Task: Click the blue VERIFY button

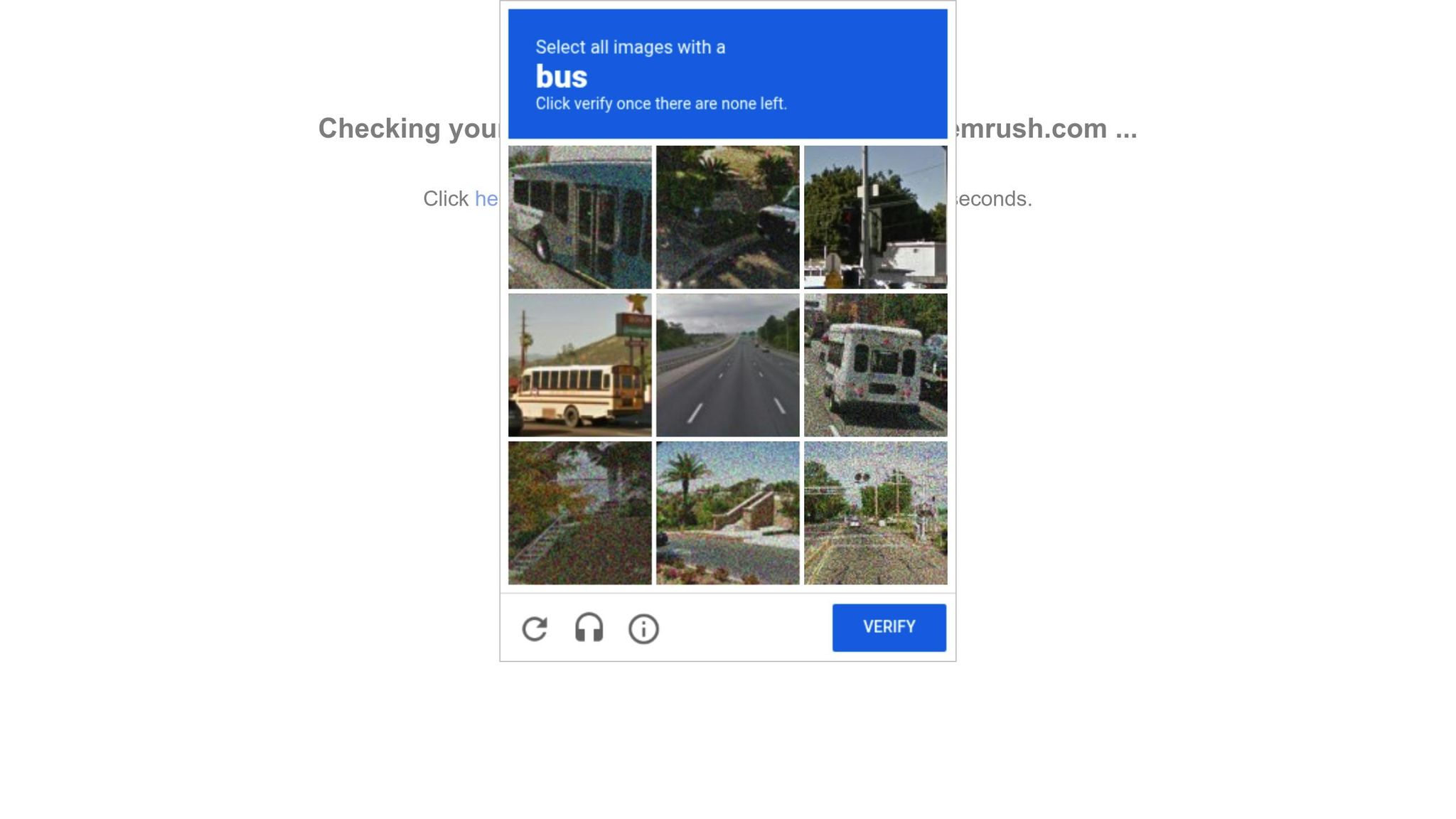Action: [x=889, y=628]
